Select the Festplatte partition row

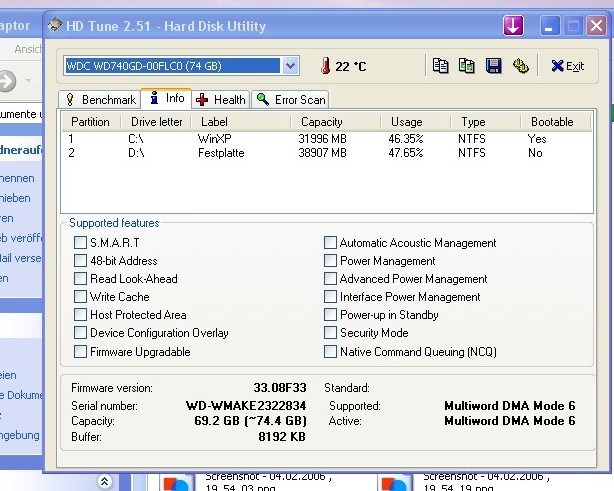[x=327, y=153]
